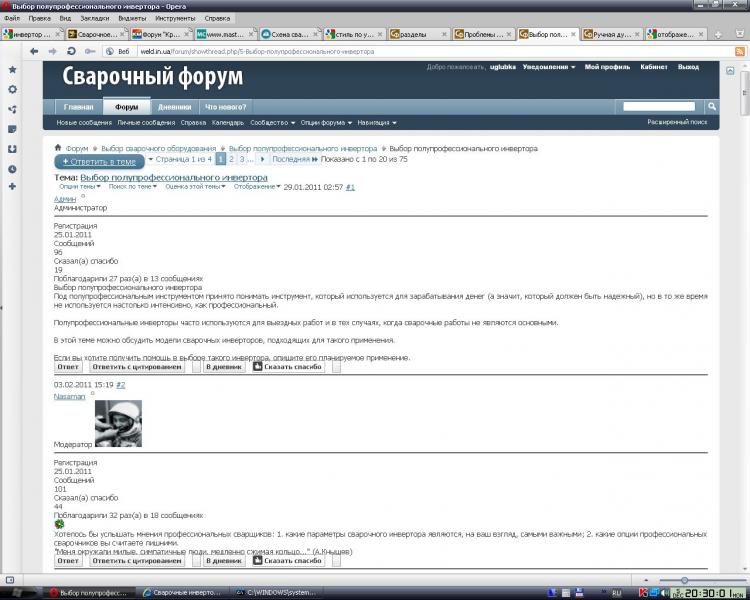
Task: Adjust the zoom slider in status bar
Action: pos(684,580)
